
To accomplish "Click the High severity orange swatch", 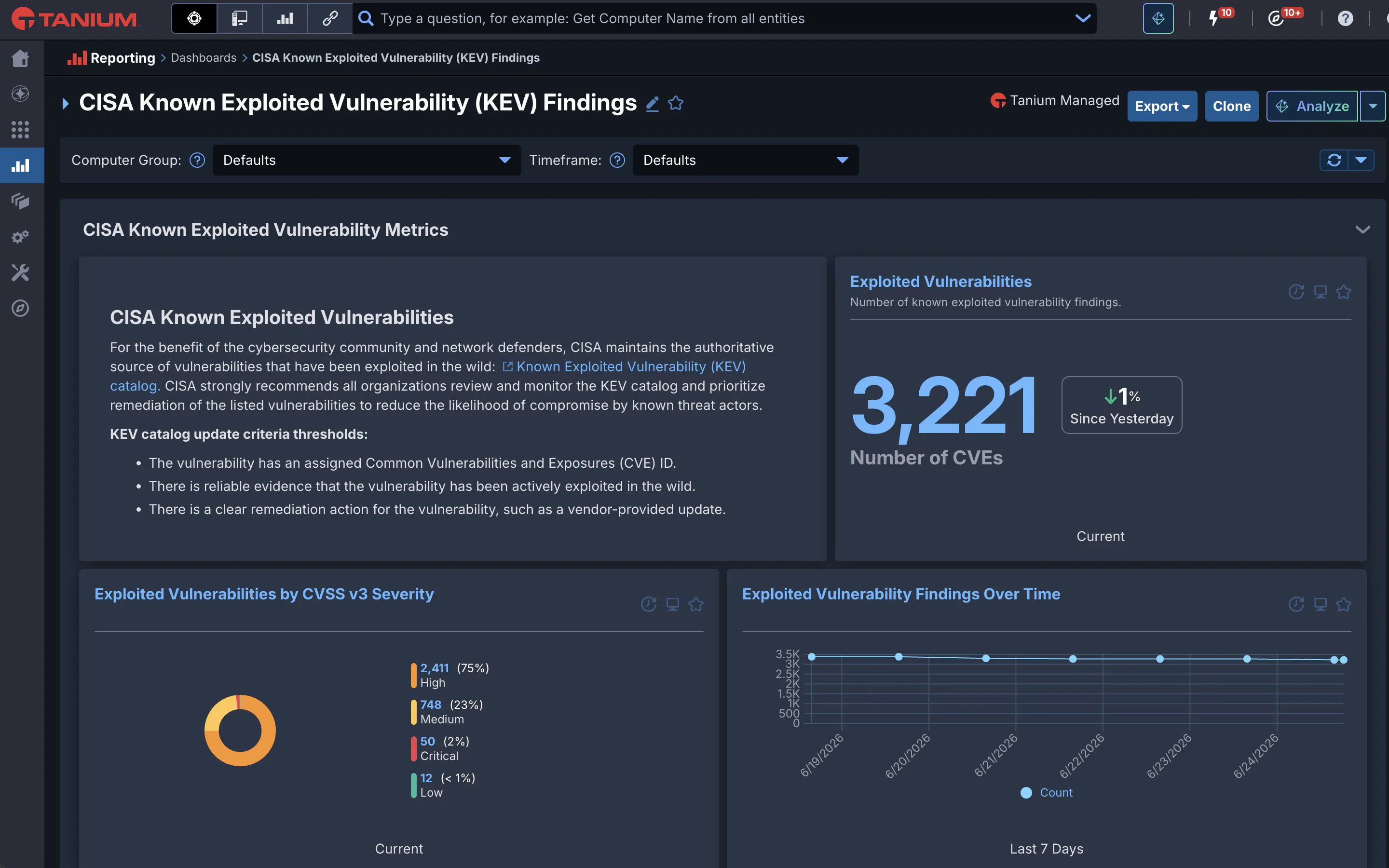I will pyautogui.click(x=413, y=675).
